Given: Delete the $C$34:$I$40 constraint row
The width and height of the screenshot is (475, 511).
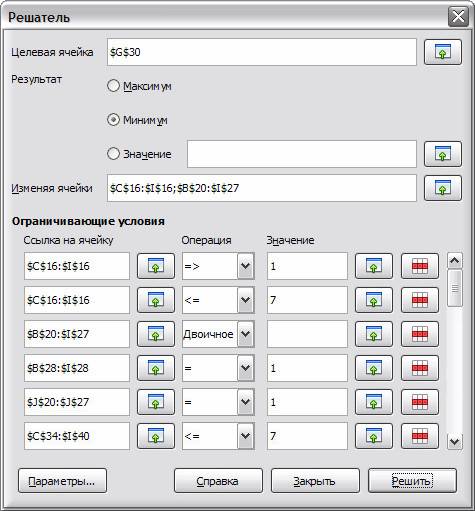Looking at the screenshot, I should pos(420,436).
